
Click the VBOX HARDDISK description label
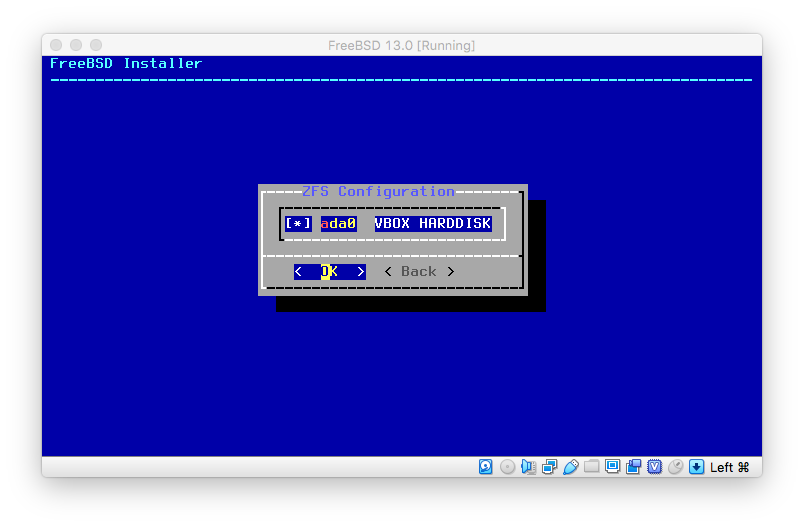click(433, 224)
